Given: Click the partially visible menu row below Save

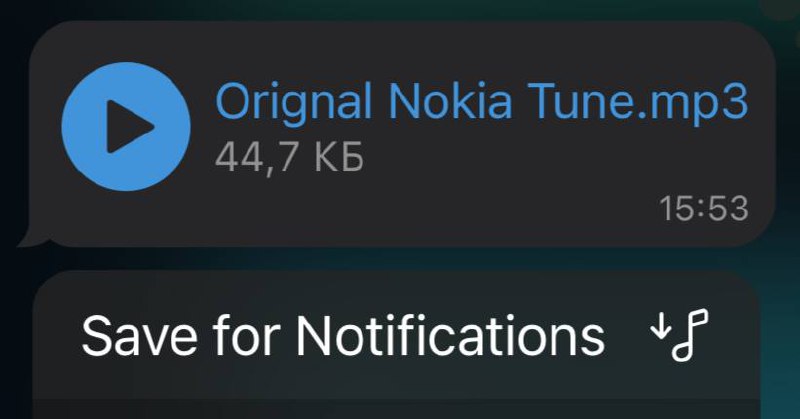Looking at the screenshot, I should tap(396, 410).
